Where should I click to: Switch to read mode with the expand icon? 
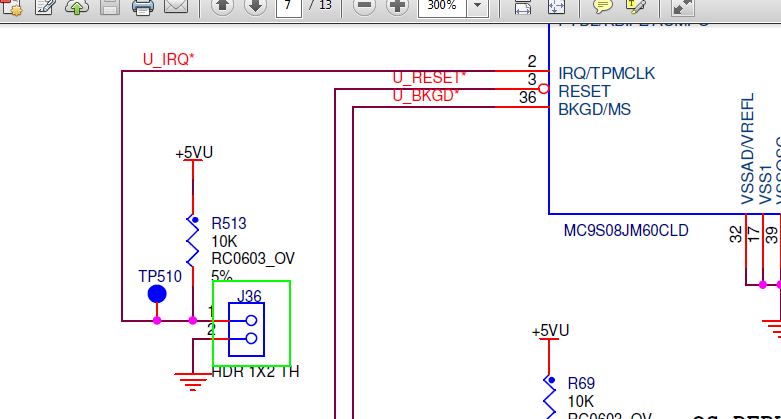point(682,7)
